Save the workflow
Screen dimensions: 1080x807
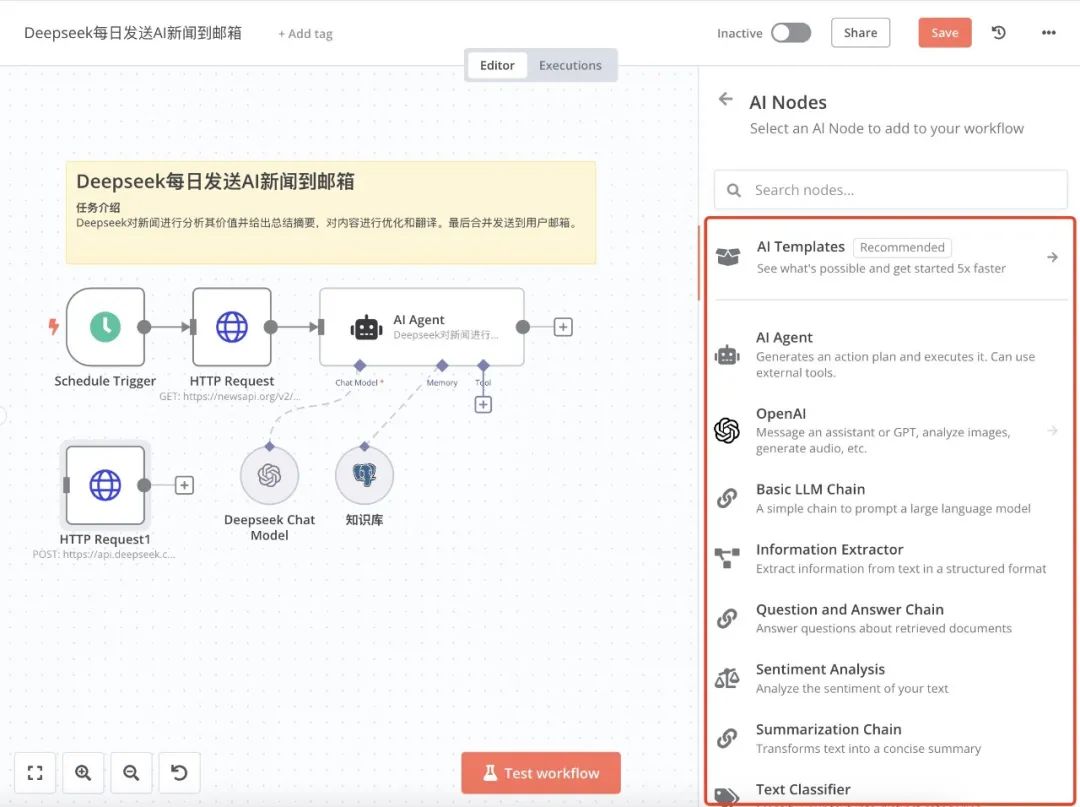(x=944, y=32)
